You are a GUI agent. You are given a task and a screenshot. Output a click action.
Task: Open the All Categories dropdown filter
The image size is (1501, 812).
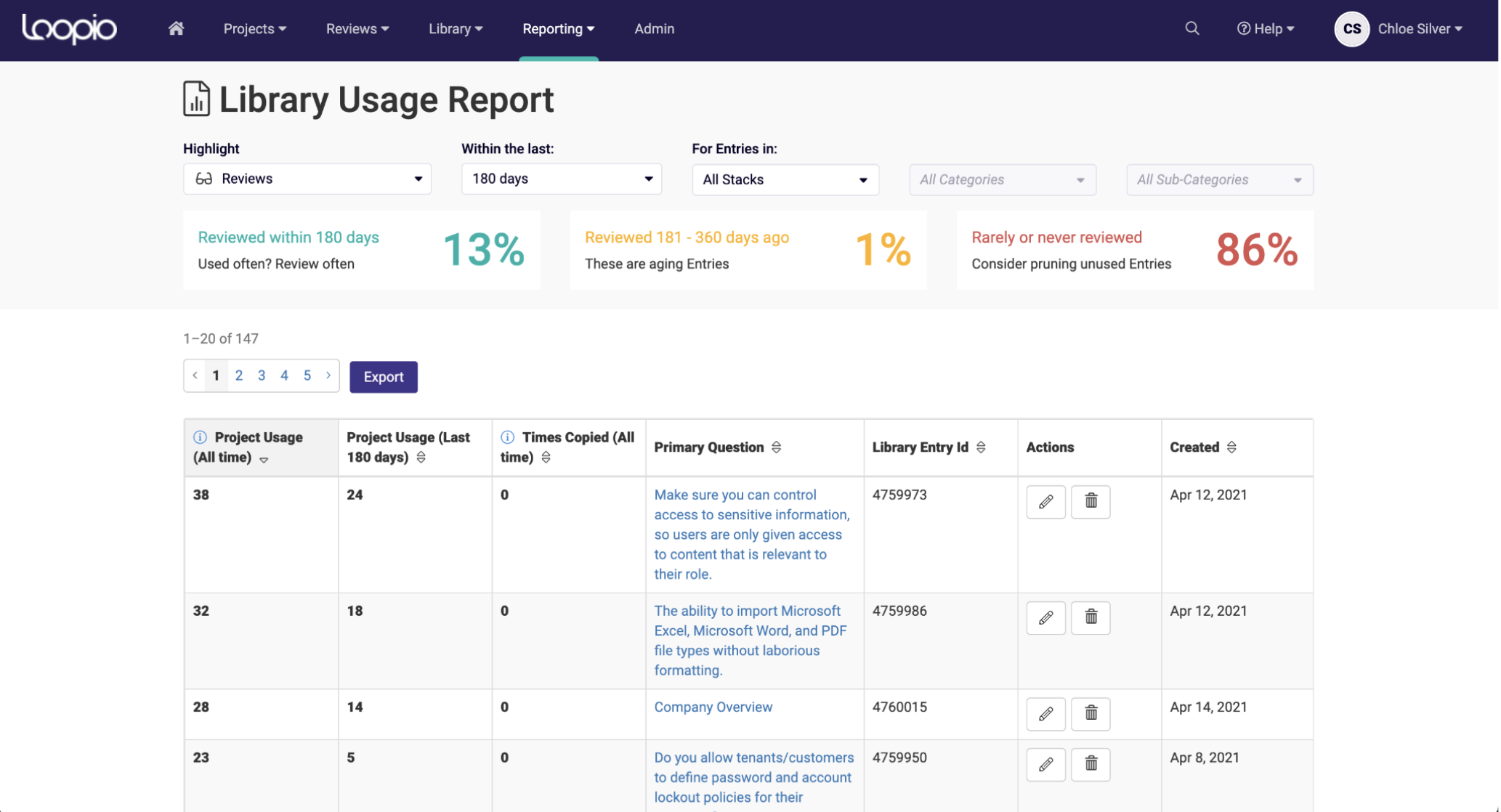tap(1000, 179)
